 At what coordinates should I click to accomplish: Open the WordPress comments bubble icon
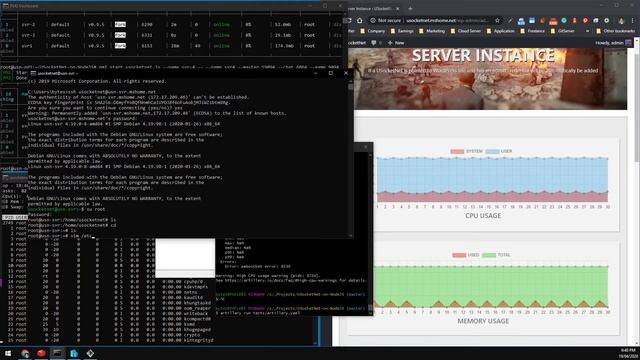[373, 42]
